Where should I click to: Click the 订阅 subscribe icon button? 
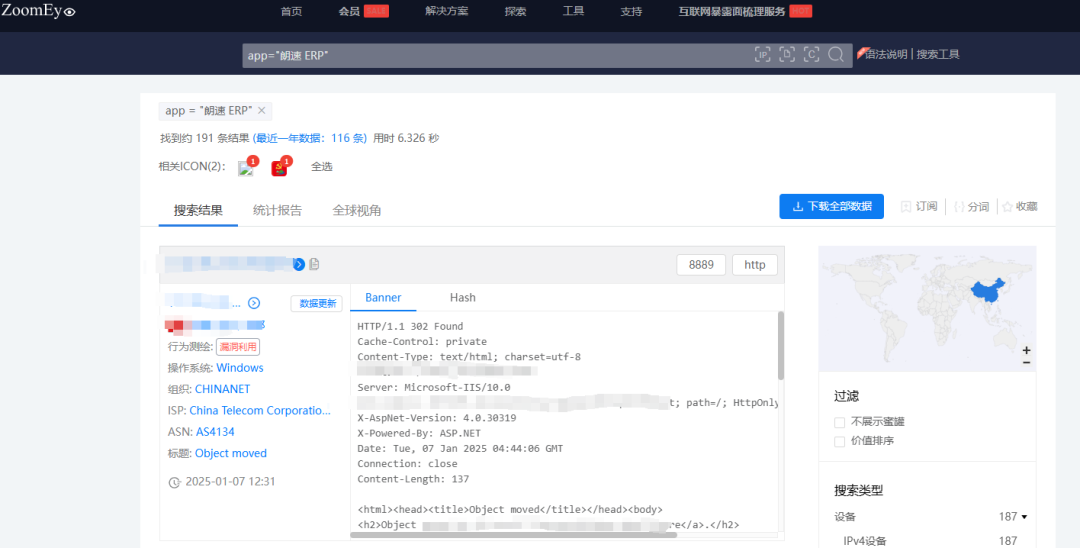(x=919, y=207)
